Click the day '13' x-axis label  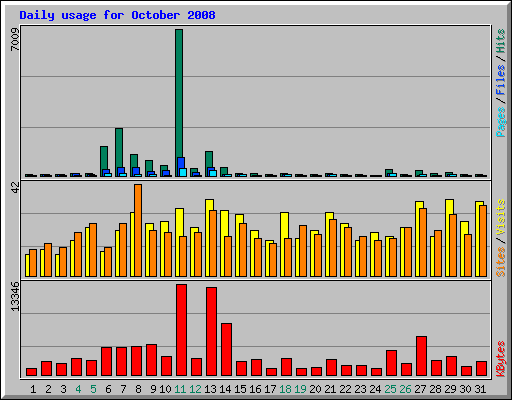(210, 389)
